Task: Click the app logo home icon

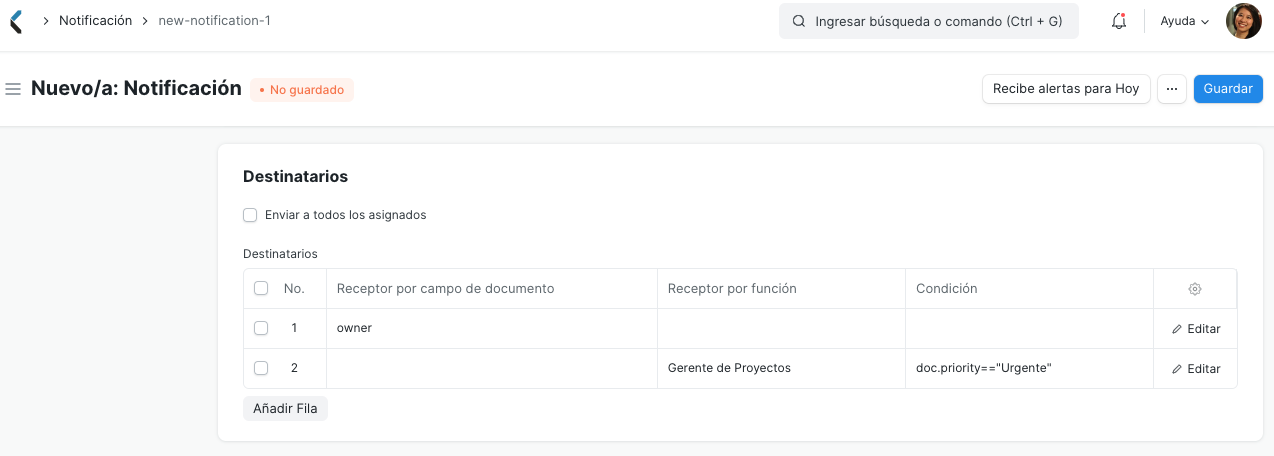Action: (x=15, y=21)
